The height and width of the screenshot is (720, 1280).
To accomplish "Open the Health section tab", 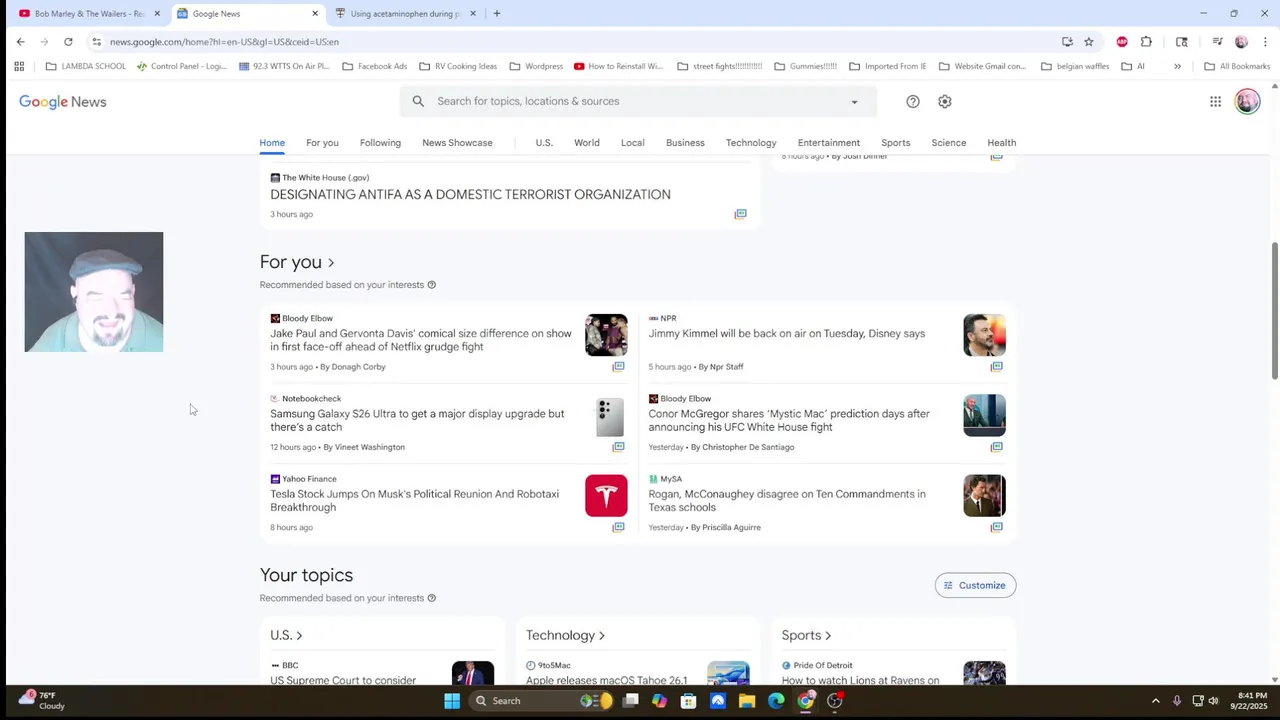I will pos(1001,143).
